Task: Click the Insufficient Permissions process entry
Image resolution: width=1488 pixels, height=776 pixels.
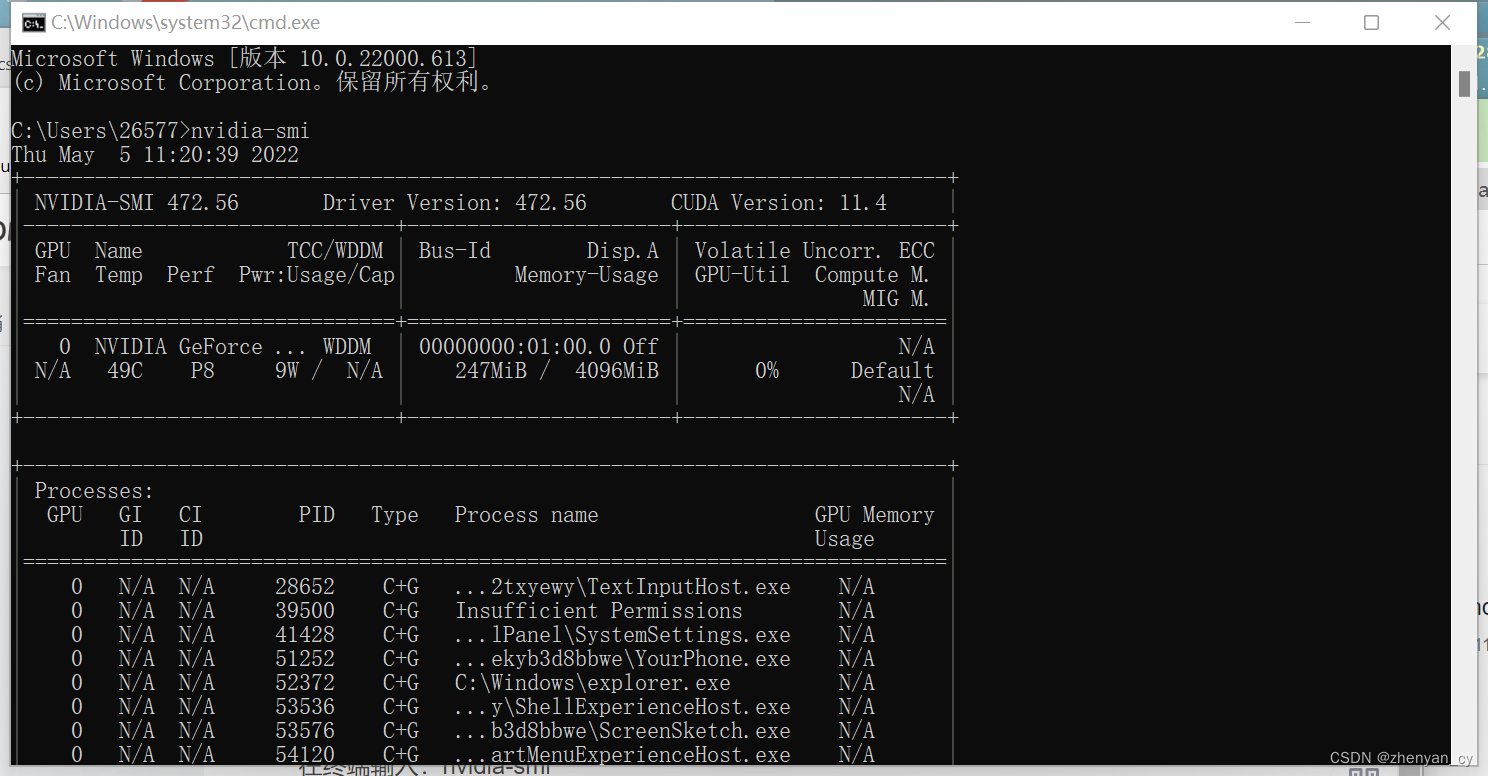Action: [x=599, y=610]
